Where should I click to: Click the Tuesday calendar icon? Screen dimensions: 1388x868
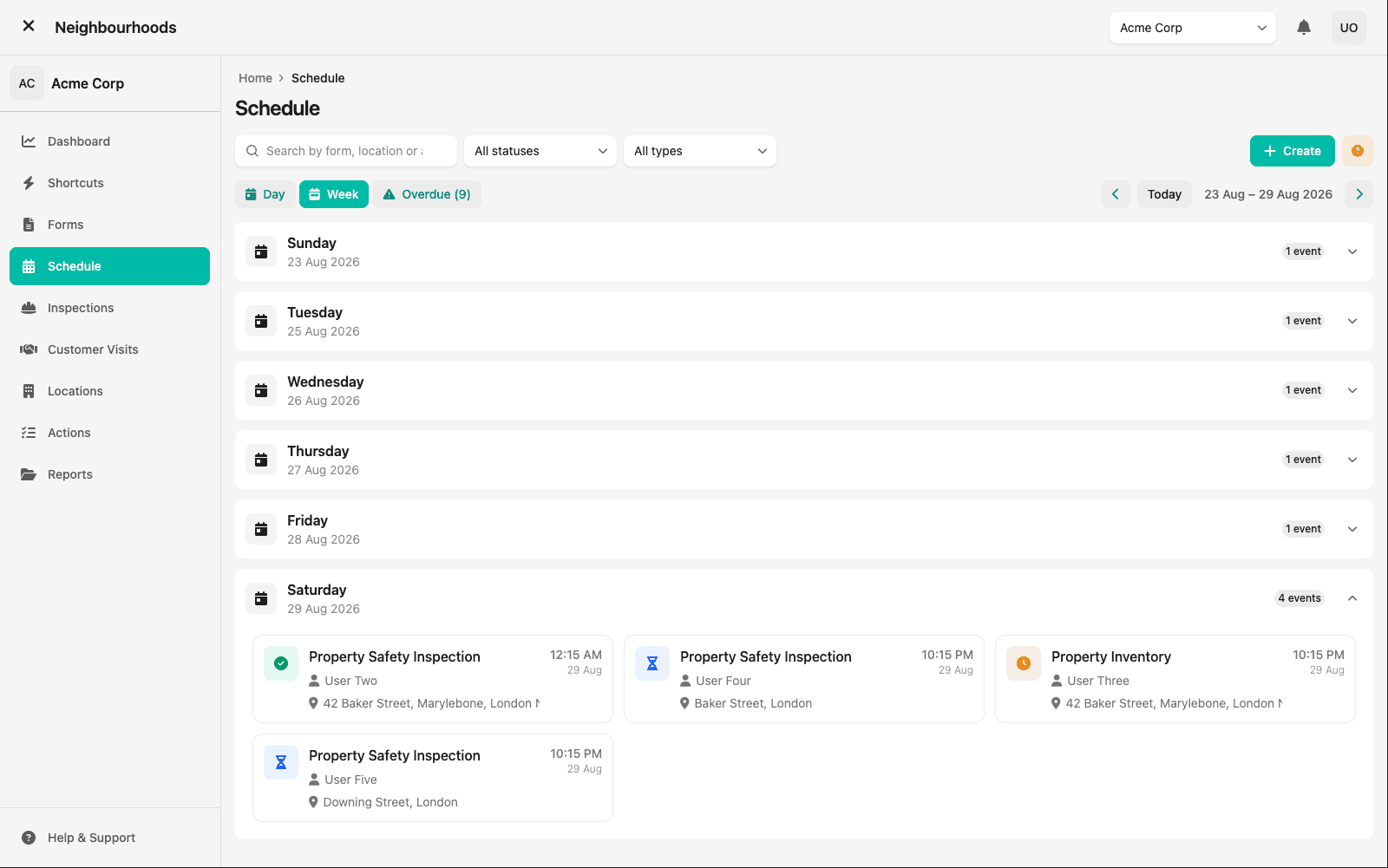(261, 321)
